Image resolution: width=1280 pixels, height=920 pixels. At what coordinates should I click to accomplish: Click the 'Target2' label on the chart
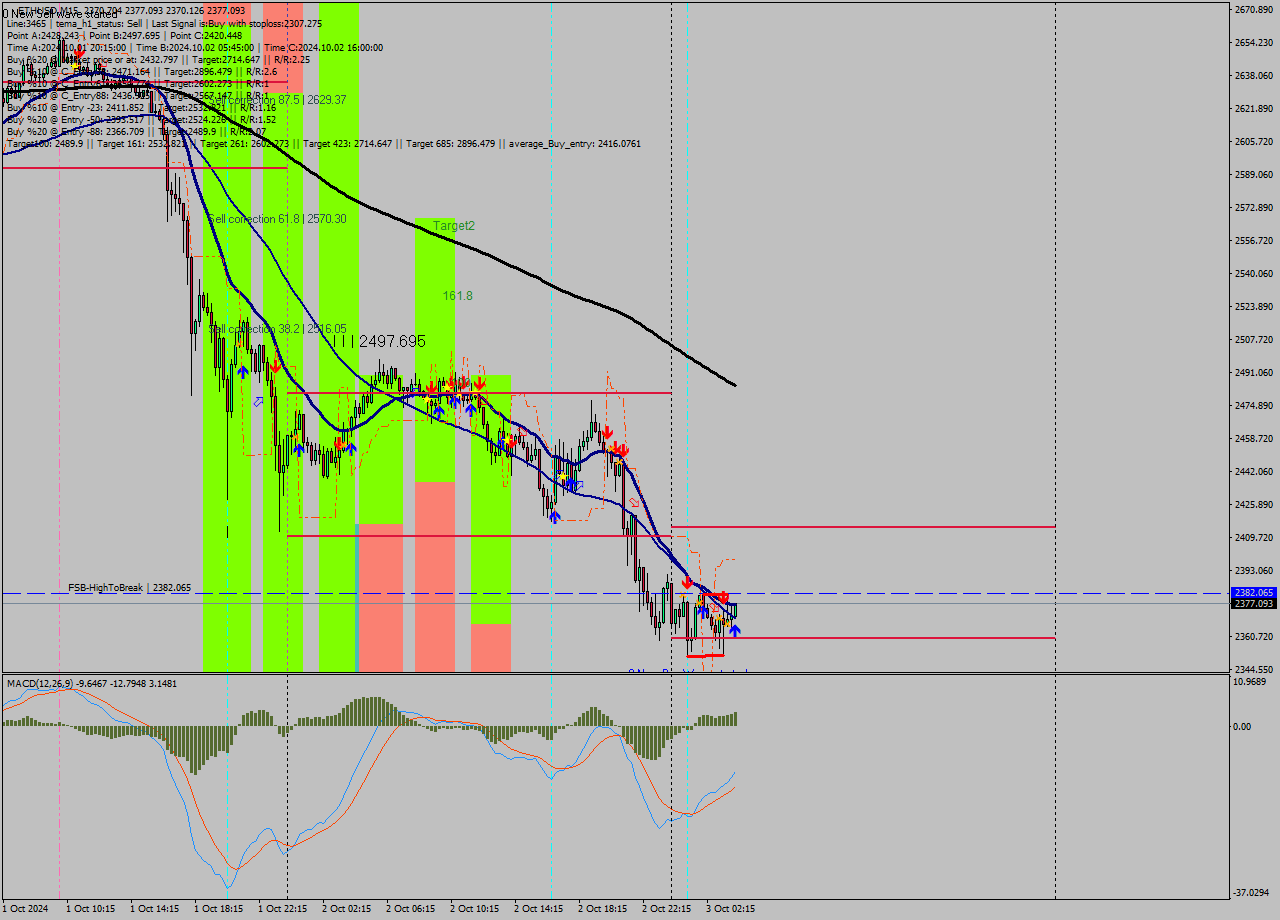(x=453, y=226)
